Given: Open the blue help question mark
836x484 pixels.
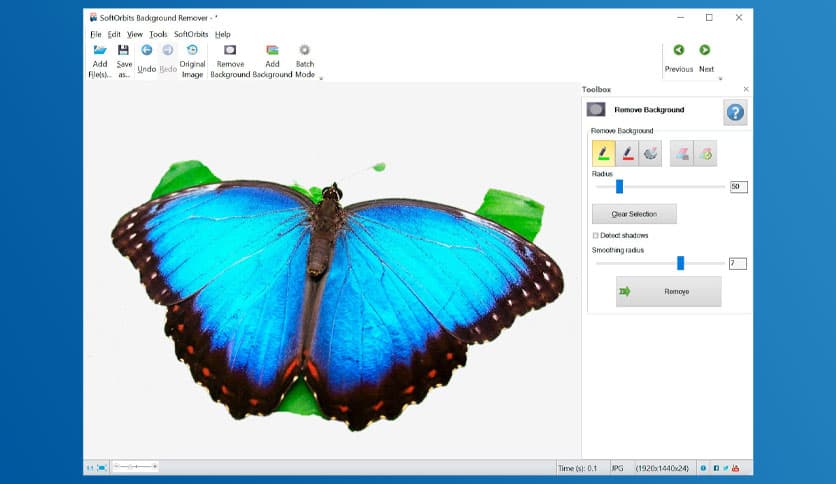Looking at the screenshot, I should 735,112.
